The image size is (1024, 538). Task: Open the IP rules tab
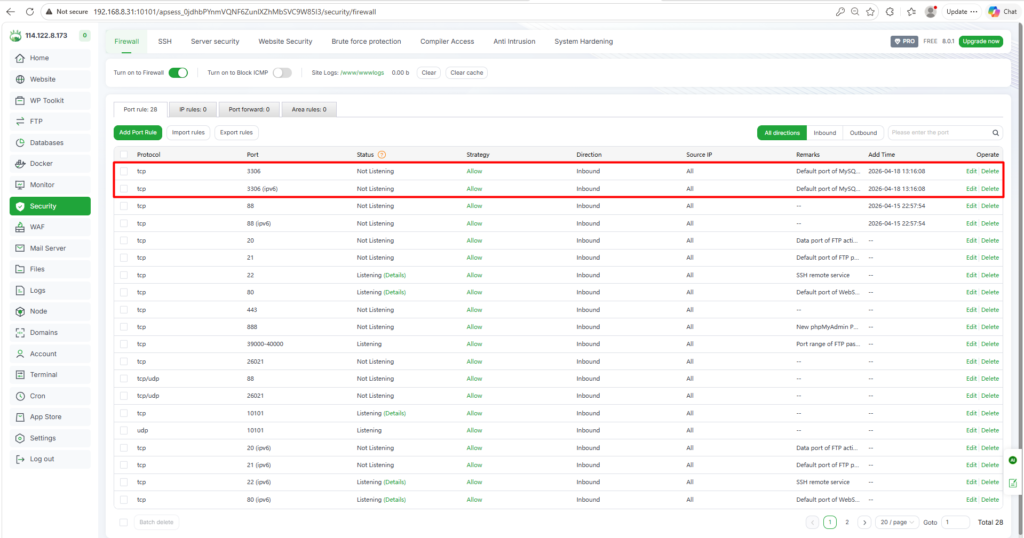pyautogui.click(x=193, y=109)
